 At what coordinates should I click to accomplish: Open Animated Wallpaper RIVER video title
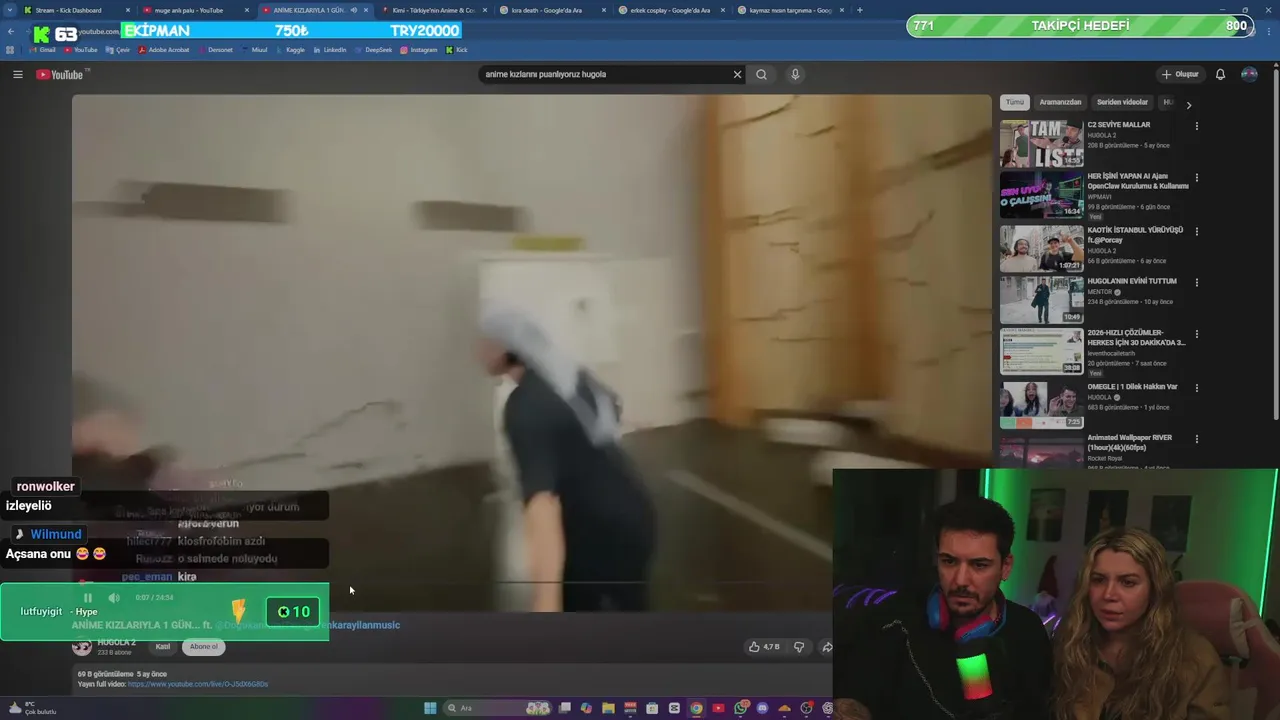pyautogui.click(x=1130, y=443)
